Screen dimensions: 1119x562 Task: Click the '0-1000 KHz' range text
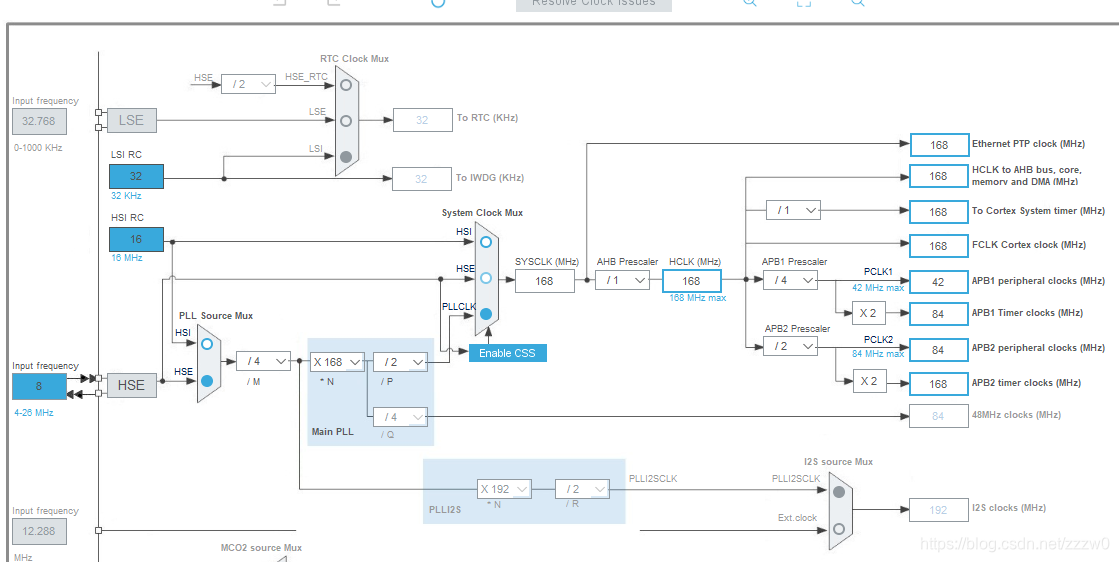point(38,148)
